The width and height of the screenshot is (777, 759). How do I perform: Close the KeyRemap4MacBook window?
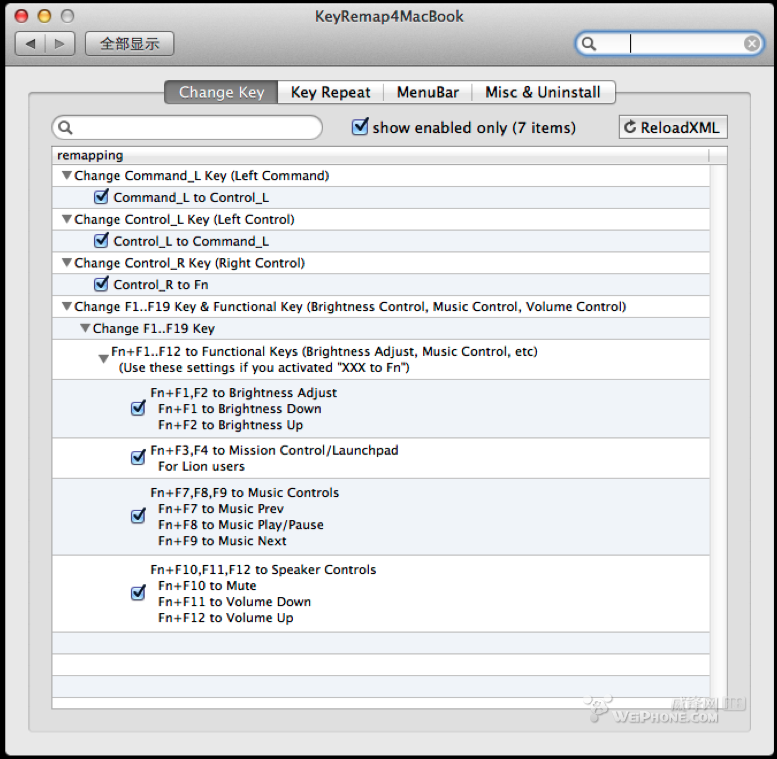point(21,16)
